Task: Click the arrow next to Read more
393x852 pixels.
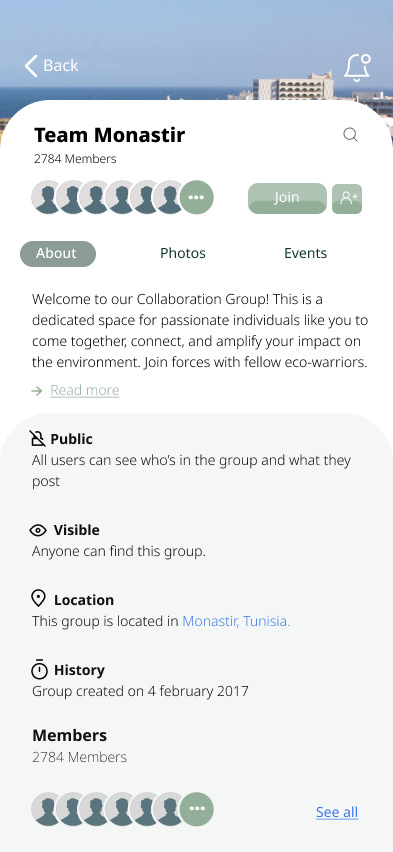Action: (37, 391)
